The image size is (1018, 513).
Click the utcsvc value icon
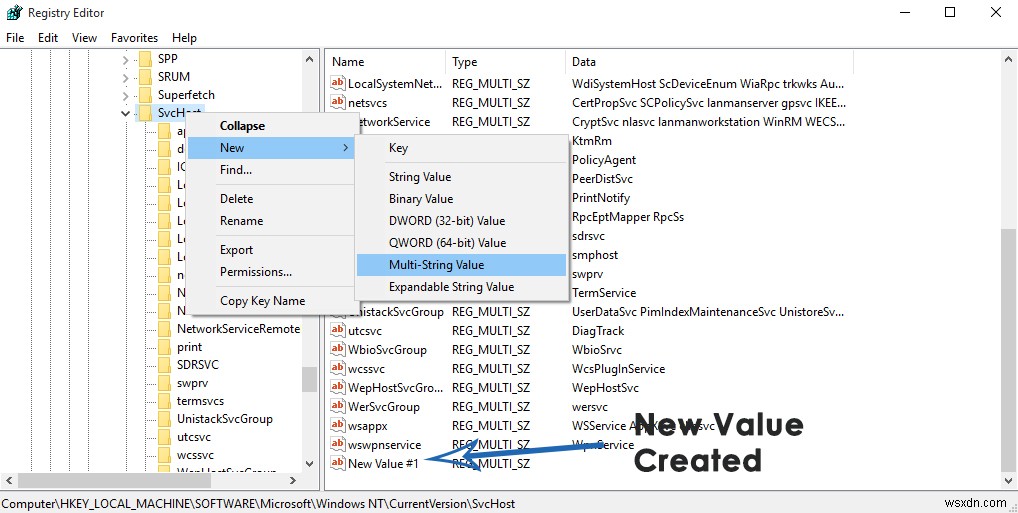tap(338, 330)
